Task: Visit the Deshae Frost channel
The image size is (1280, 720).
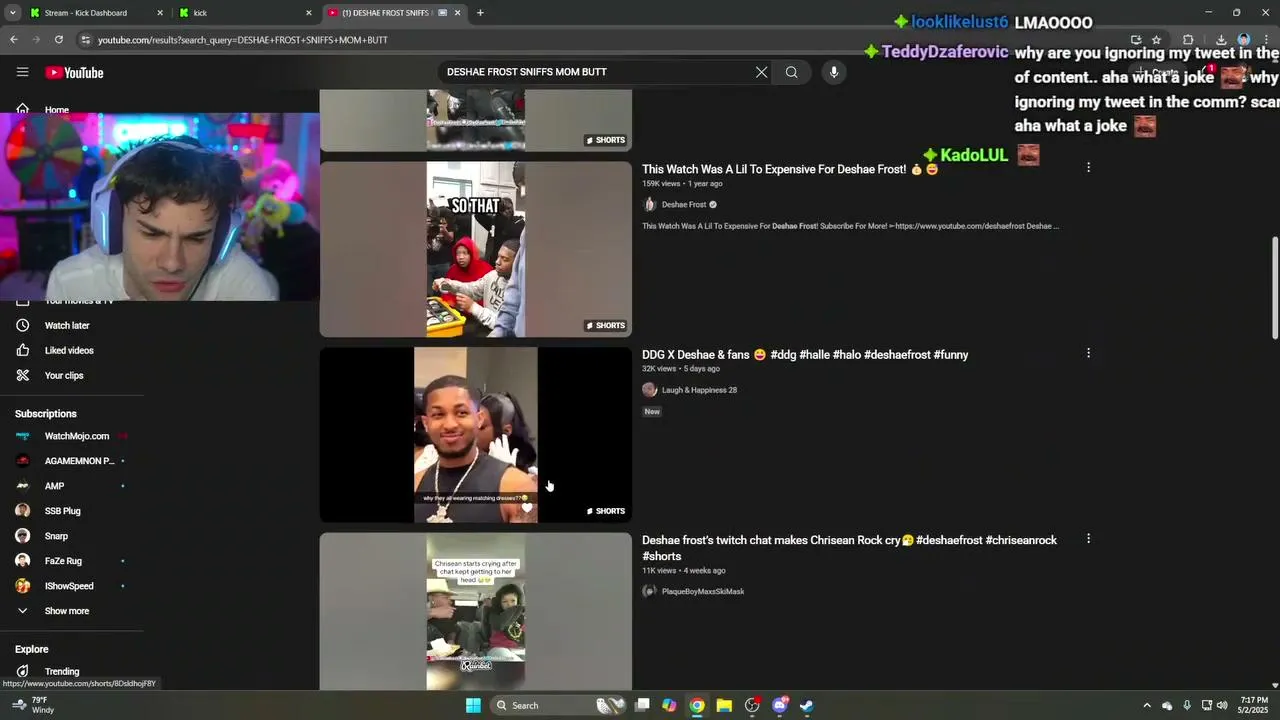Action: (684, 205)
